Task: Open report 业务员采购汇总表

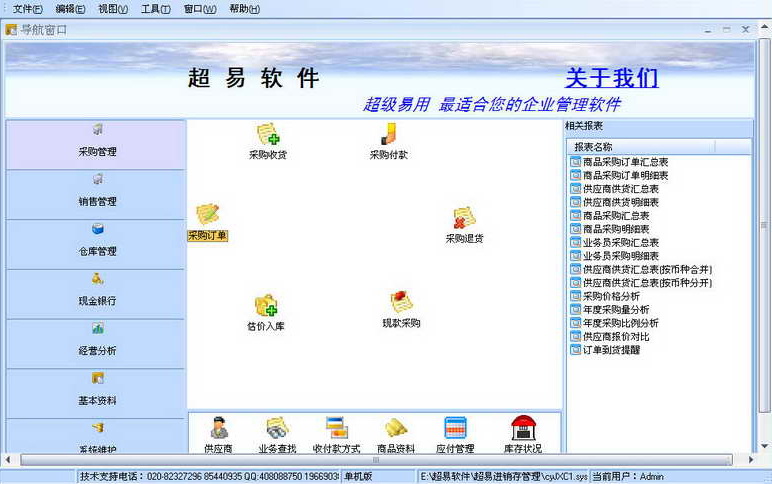Action: (x=620, y=242)
